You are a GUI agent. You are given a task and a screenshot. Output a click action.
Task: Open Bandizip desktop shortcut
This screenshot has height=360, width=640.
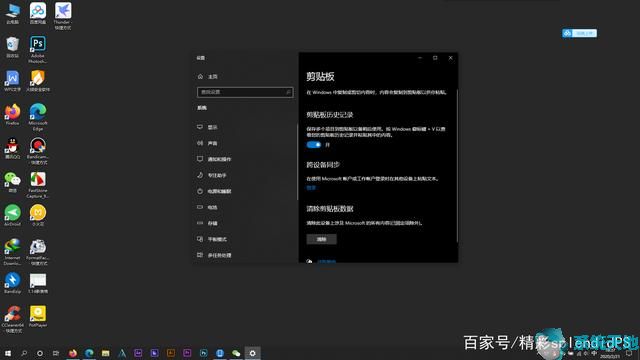coord(13,283)
